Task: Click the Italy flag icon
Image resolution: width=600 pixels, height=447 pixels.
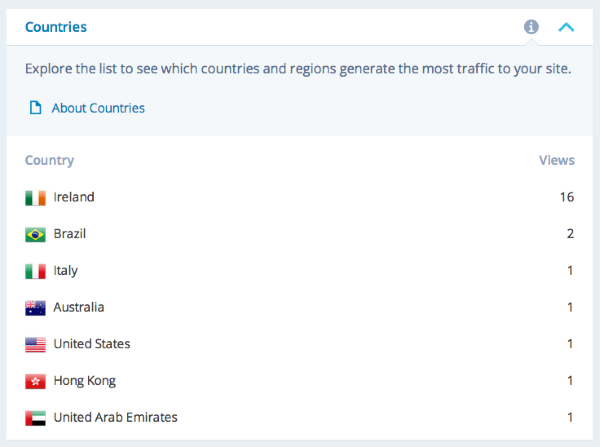Action: coord(36,271)
